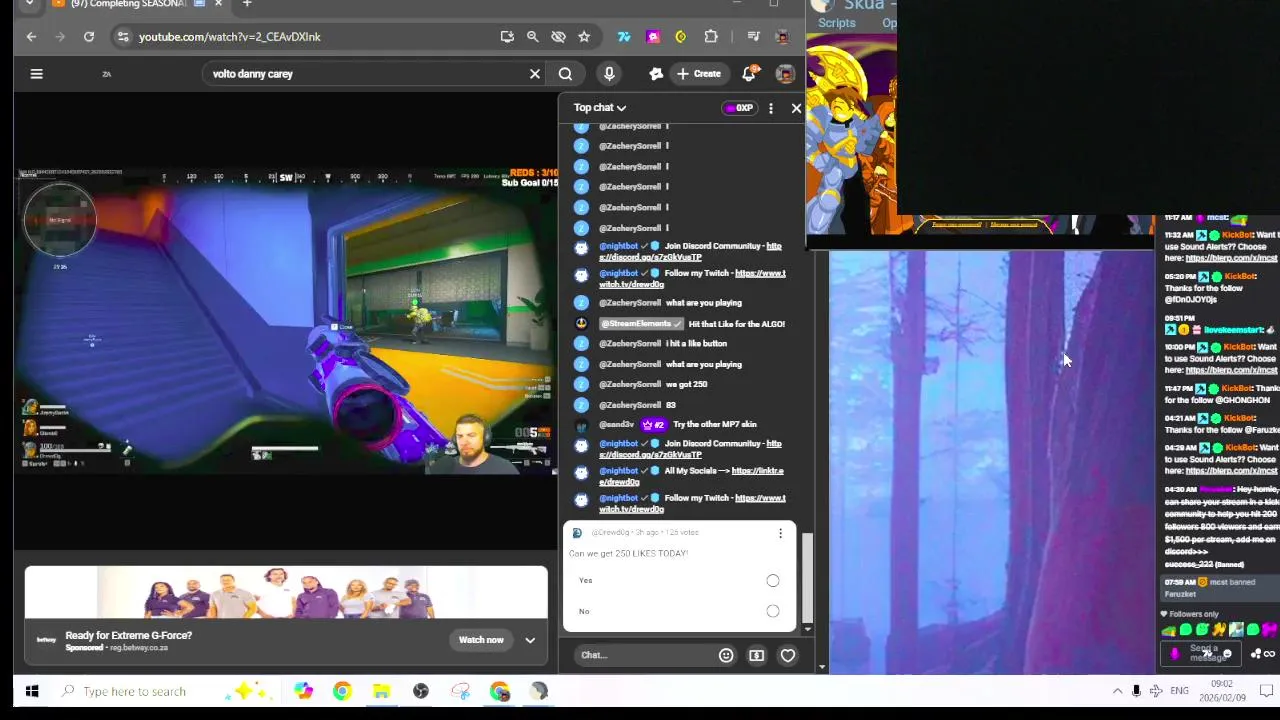Screen dimensions: 1280x720
Task: Show hidden system tray icons
Action: (1117, 691)
